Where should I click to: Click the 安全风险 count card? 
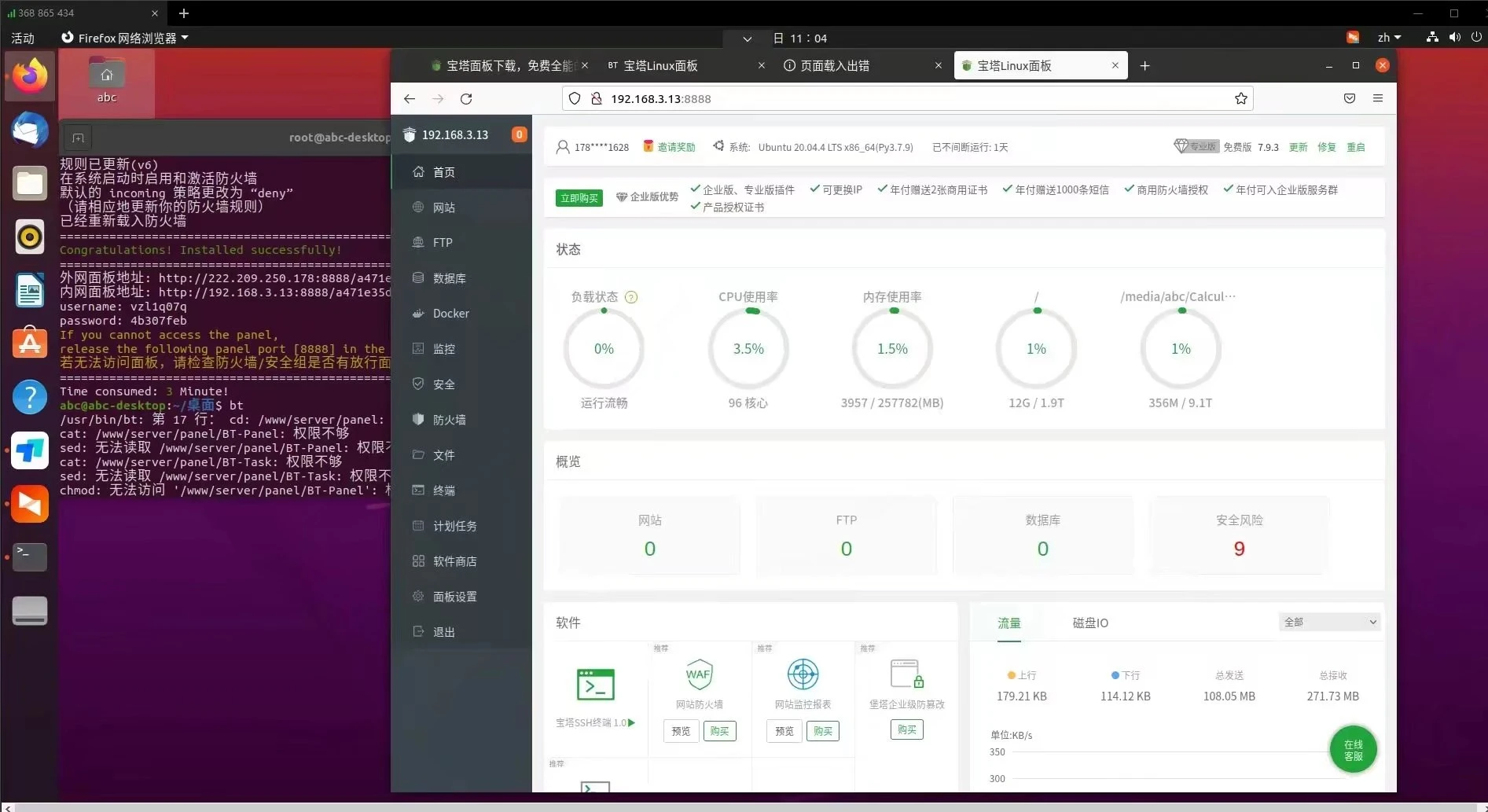(x=1239, y=535)
